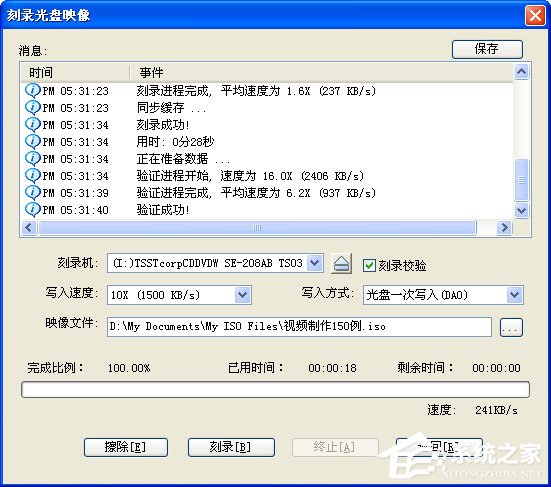Click the browse button for image file
Viewport: 551px width, 487px height.
511,327
